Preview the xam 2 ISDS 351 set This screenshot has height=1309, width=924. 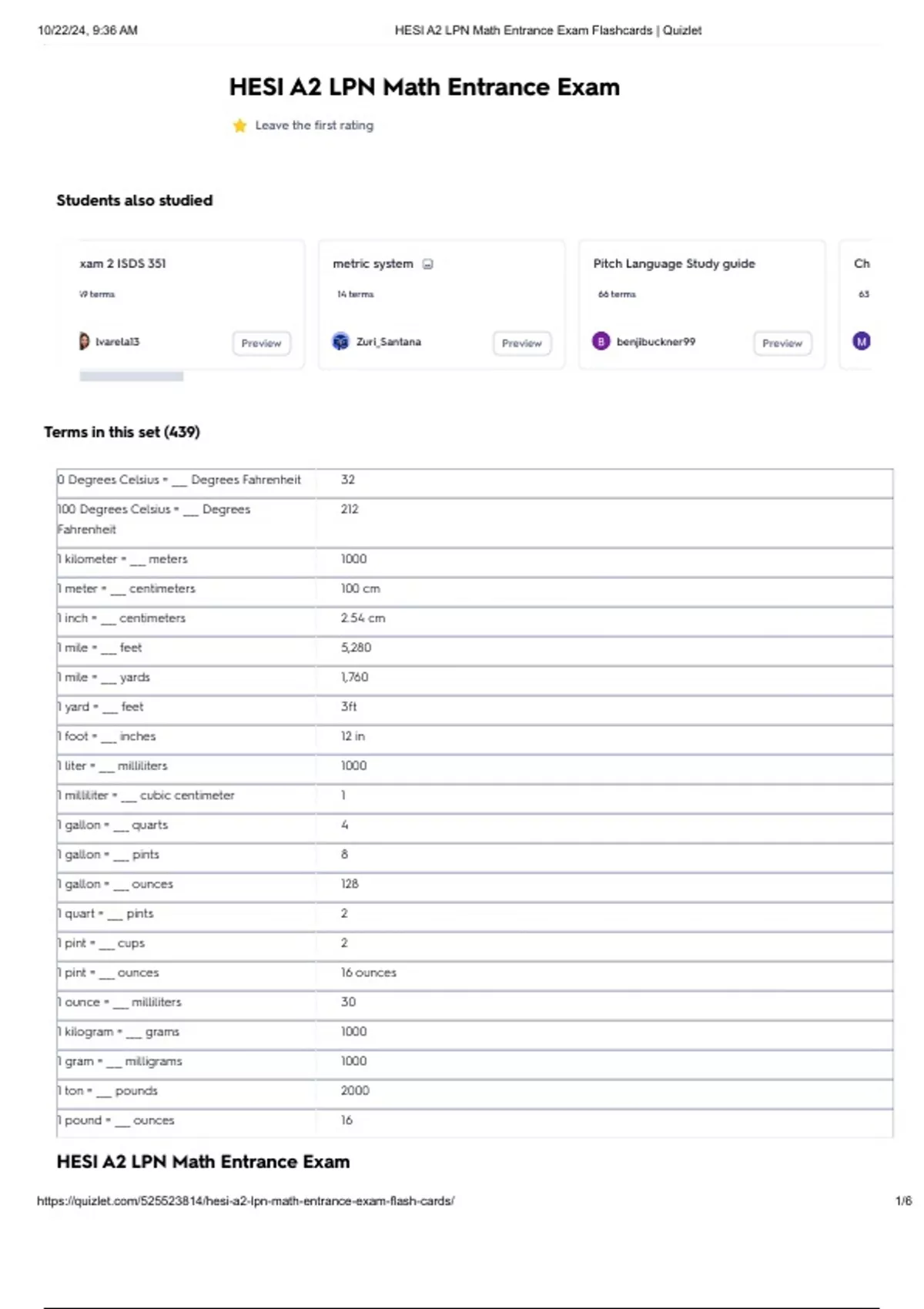[x=261, y=343]
